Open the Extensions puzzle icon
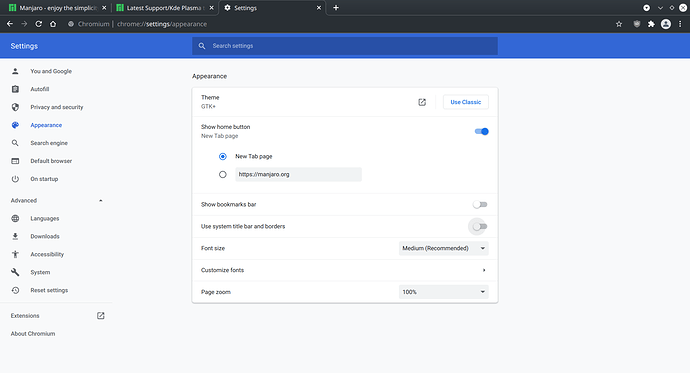 (651, 24)
